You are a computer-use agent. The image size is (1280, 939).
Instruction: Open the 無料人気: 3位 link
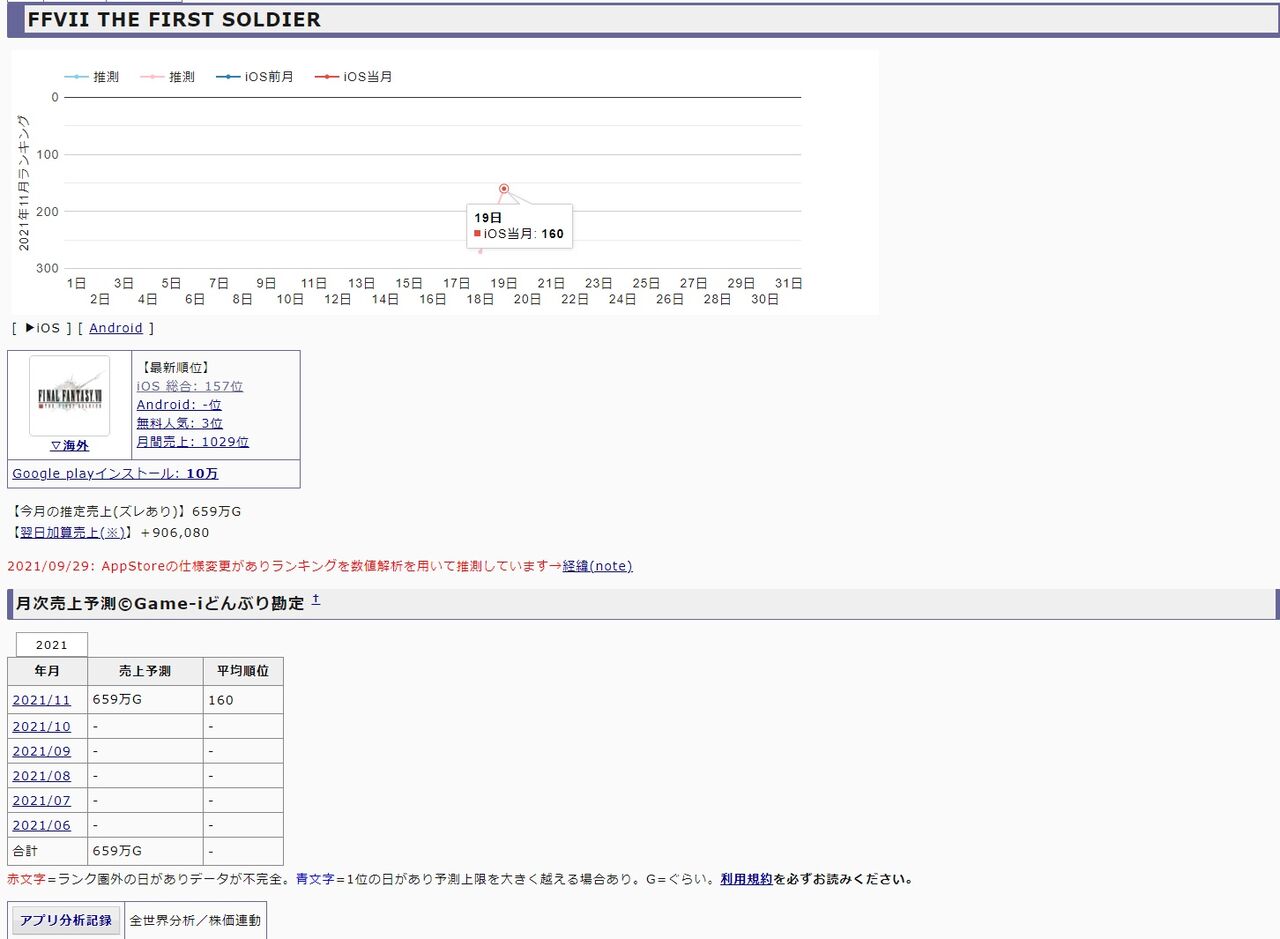pyautogui.click(x=180, y=423)
